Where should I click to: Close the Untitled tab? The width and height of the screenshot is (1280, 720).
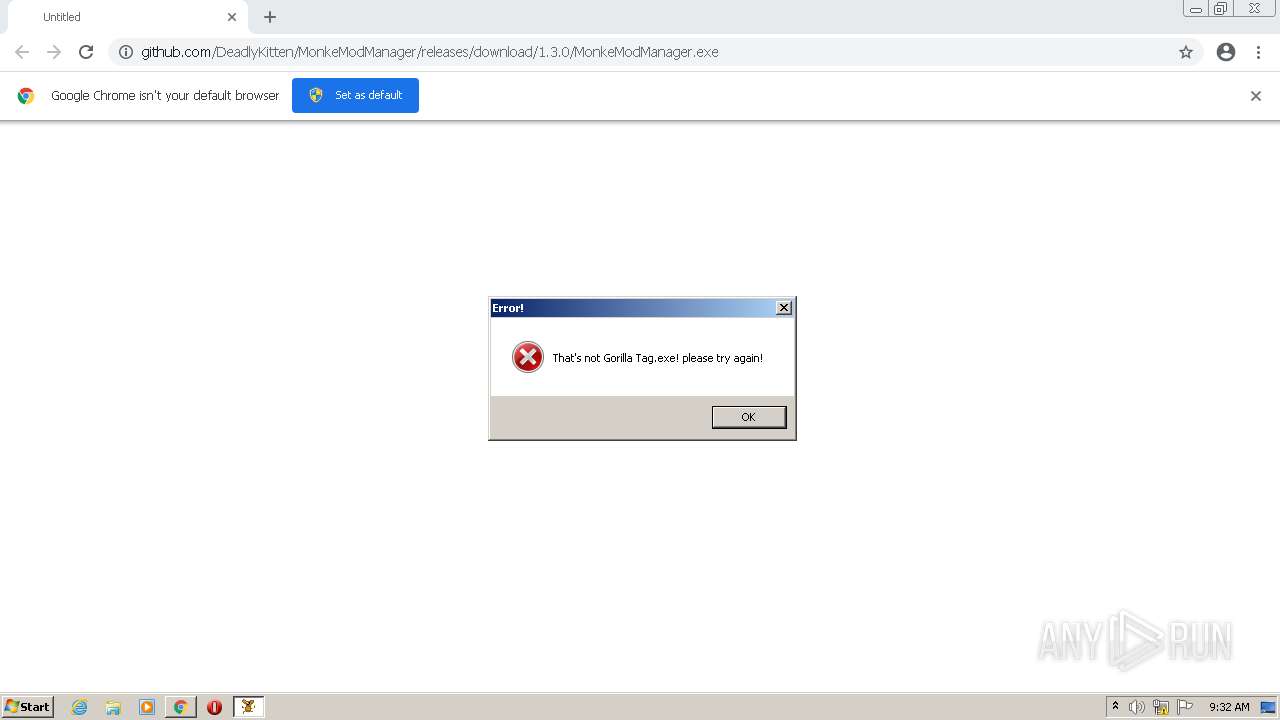coord(232,17)
